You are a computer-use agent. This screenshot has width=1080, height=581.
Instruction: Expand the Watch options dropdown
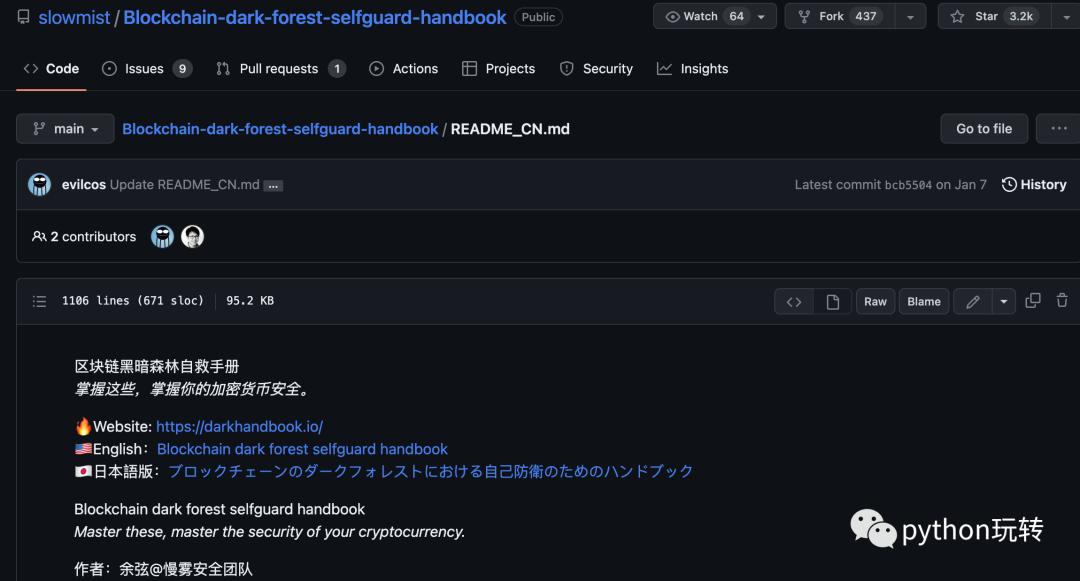click(762, 16)
